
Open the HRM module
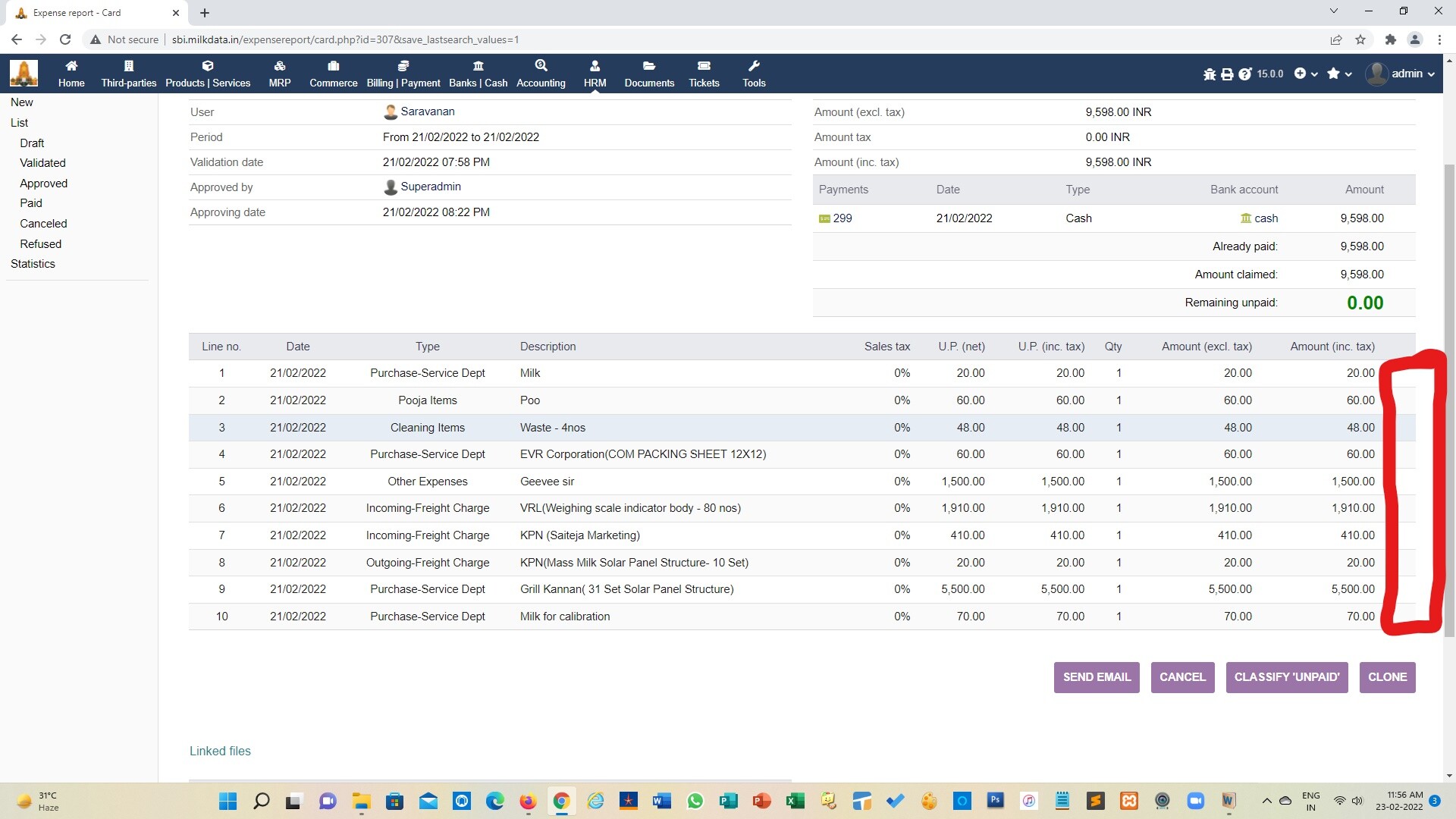pos(595,74)
